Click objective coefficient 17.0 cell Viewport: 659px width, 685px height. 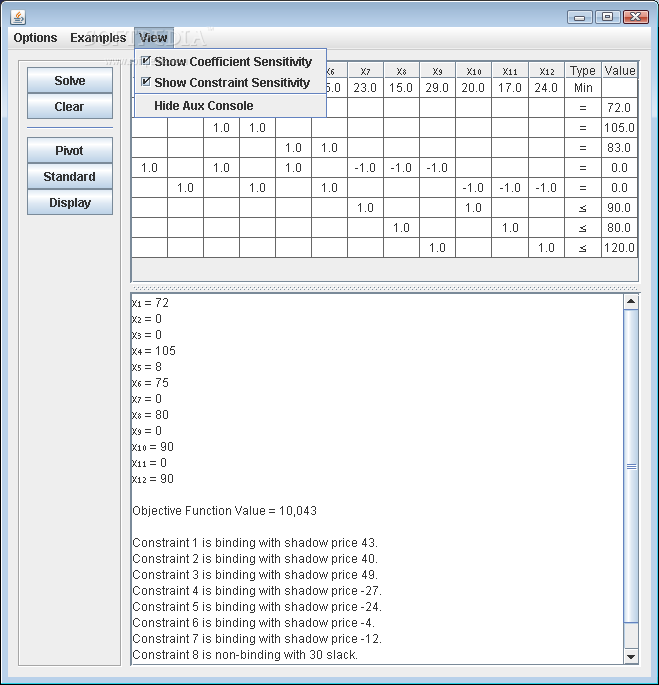coord(510,88)
